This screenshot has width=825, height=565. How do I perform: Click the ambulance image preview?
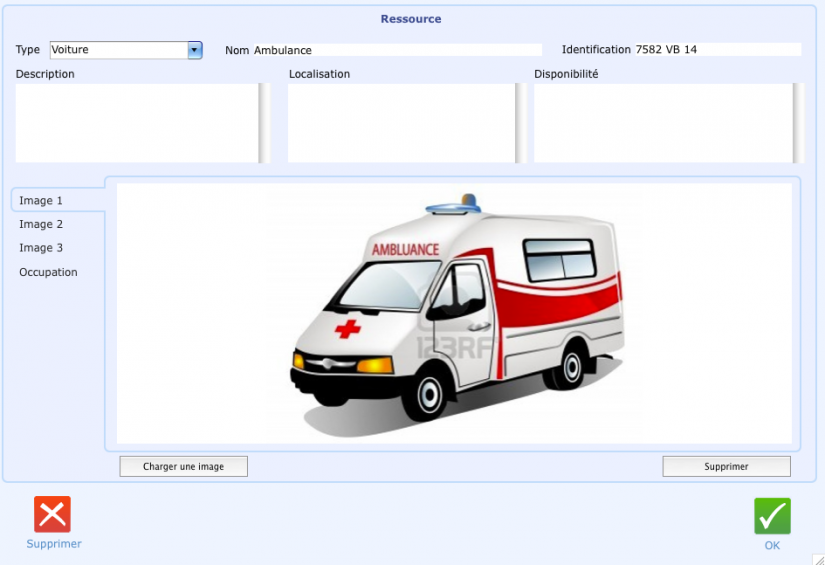point(454,314)
